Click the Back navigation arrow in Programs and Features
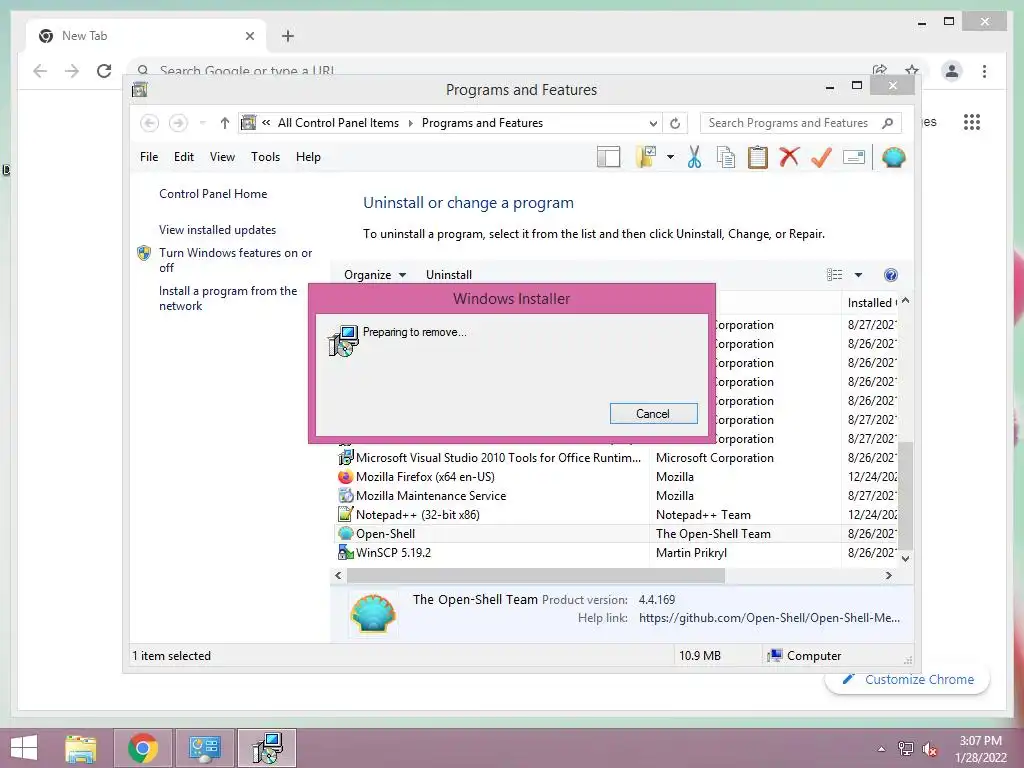 [150, 123]
